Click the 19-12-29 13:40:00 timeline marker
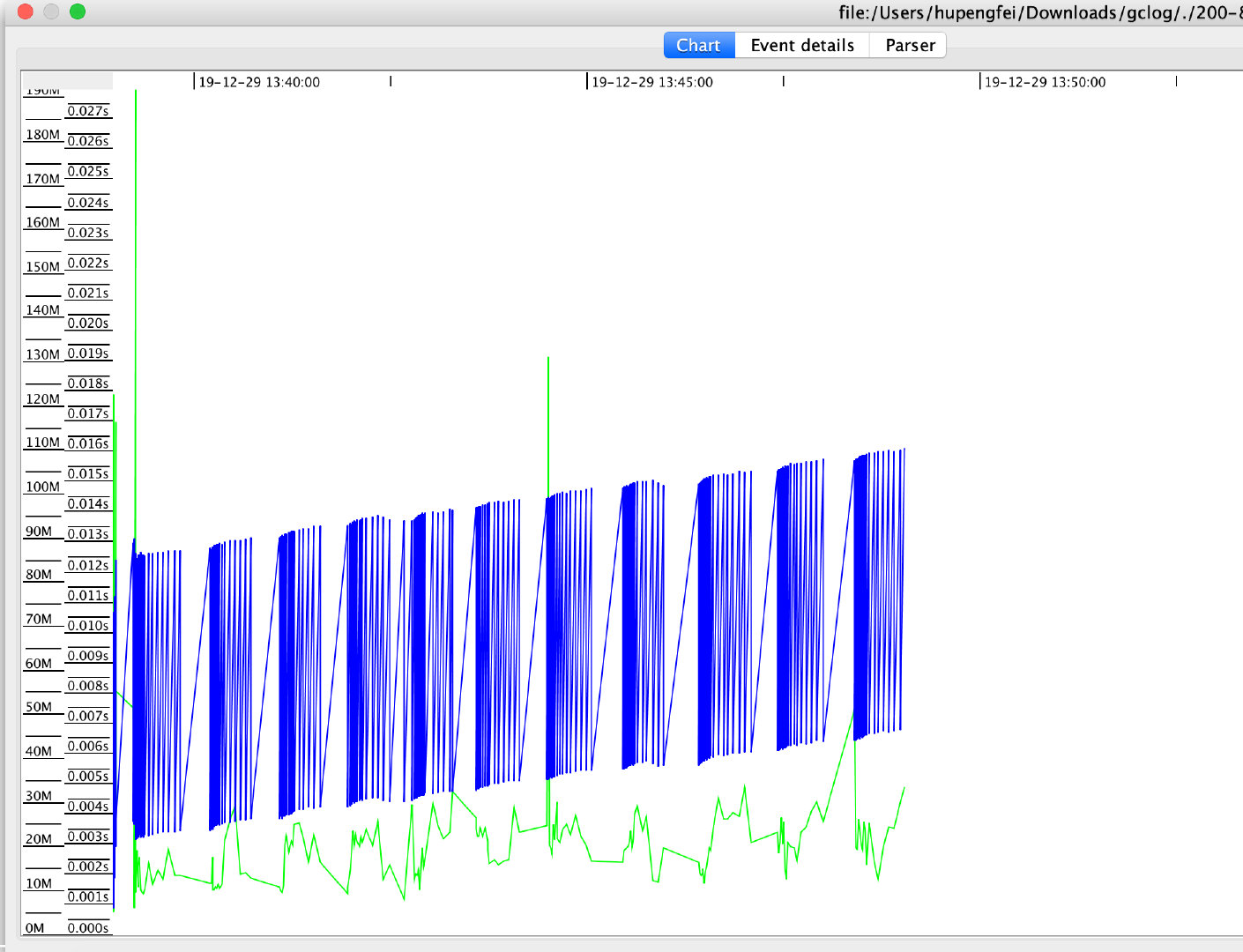This screenshot has width=1243, height=952. [x=258, y=82]
